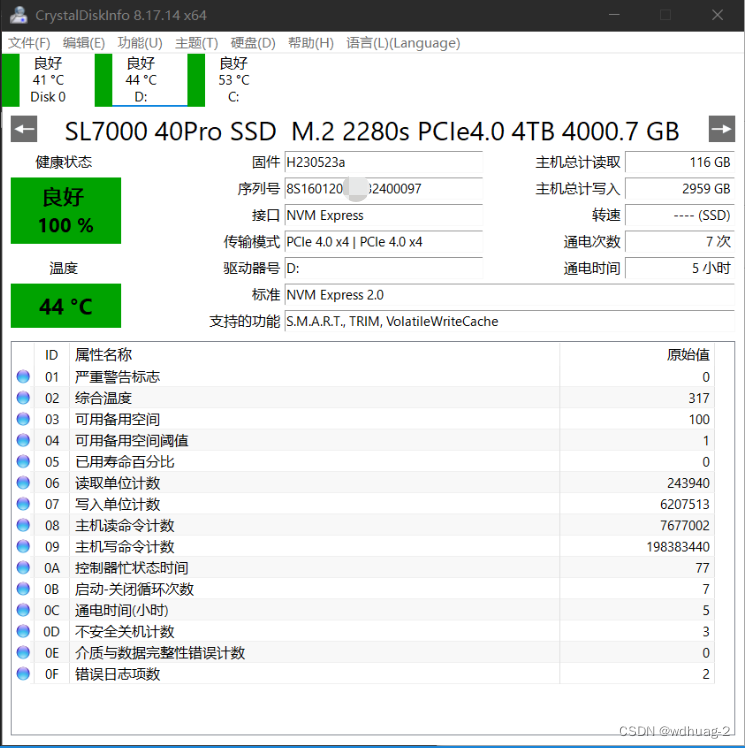The image size is (745, 748).
Task: Click power on count value 7 次
Action: [x=680, y=242]
